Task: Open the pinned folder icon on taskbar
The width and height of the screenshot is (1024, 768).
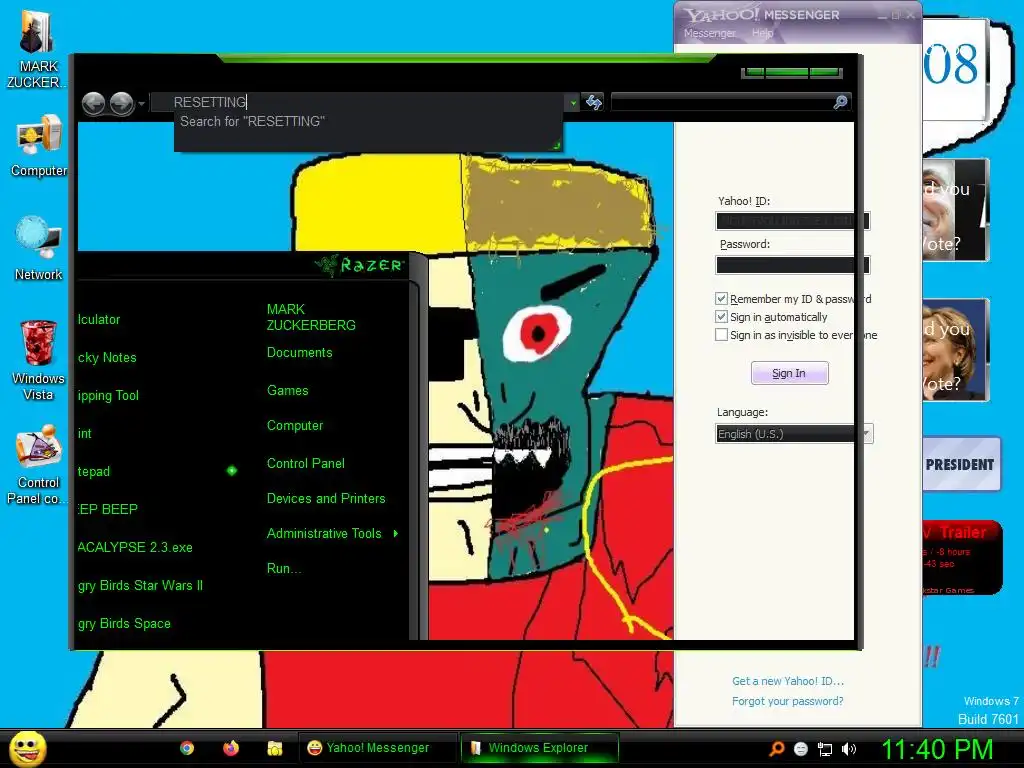Action: point(275,748)
